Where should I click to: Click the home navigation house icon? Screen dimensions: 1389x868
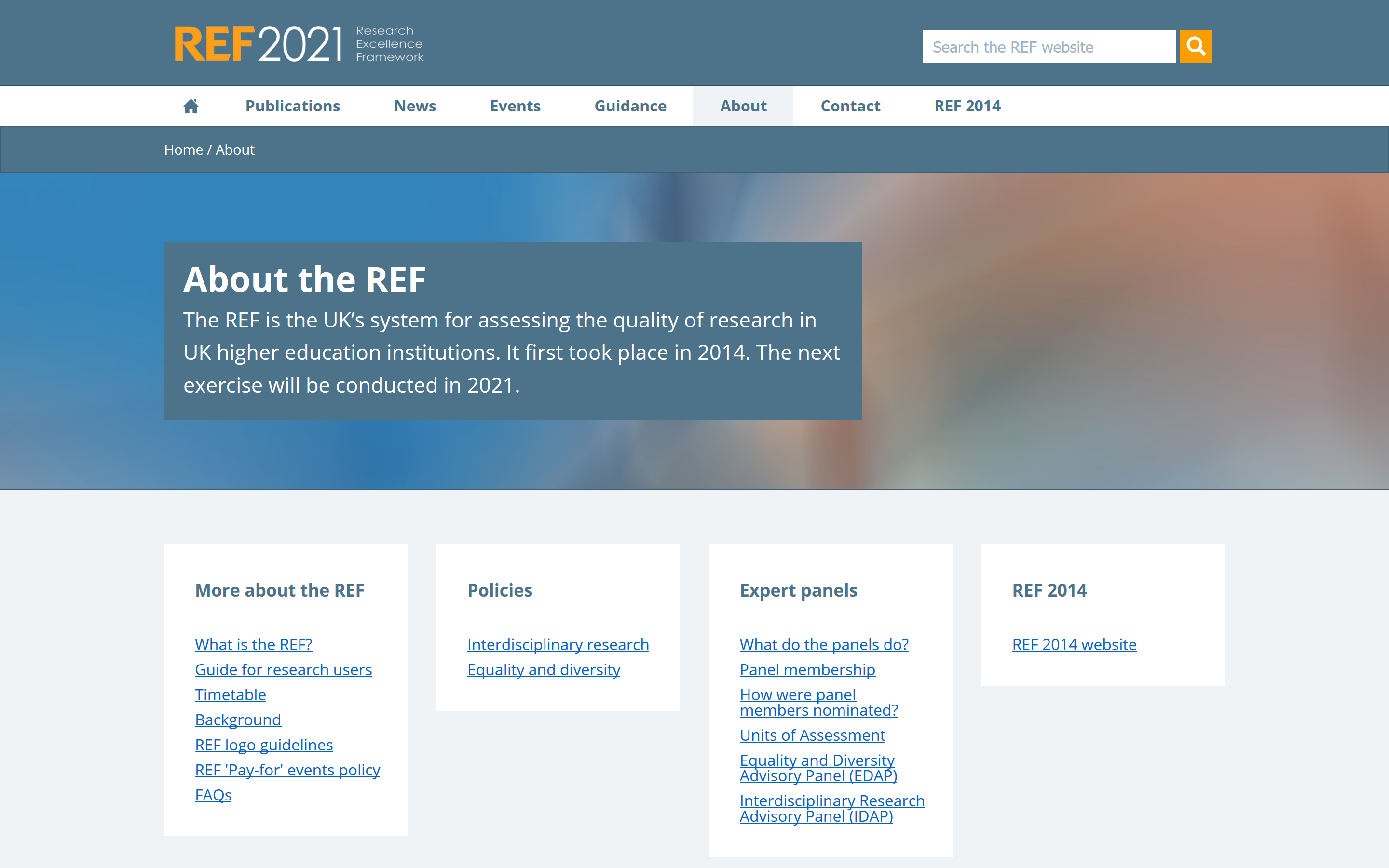(191, 106)
